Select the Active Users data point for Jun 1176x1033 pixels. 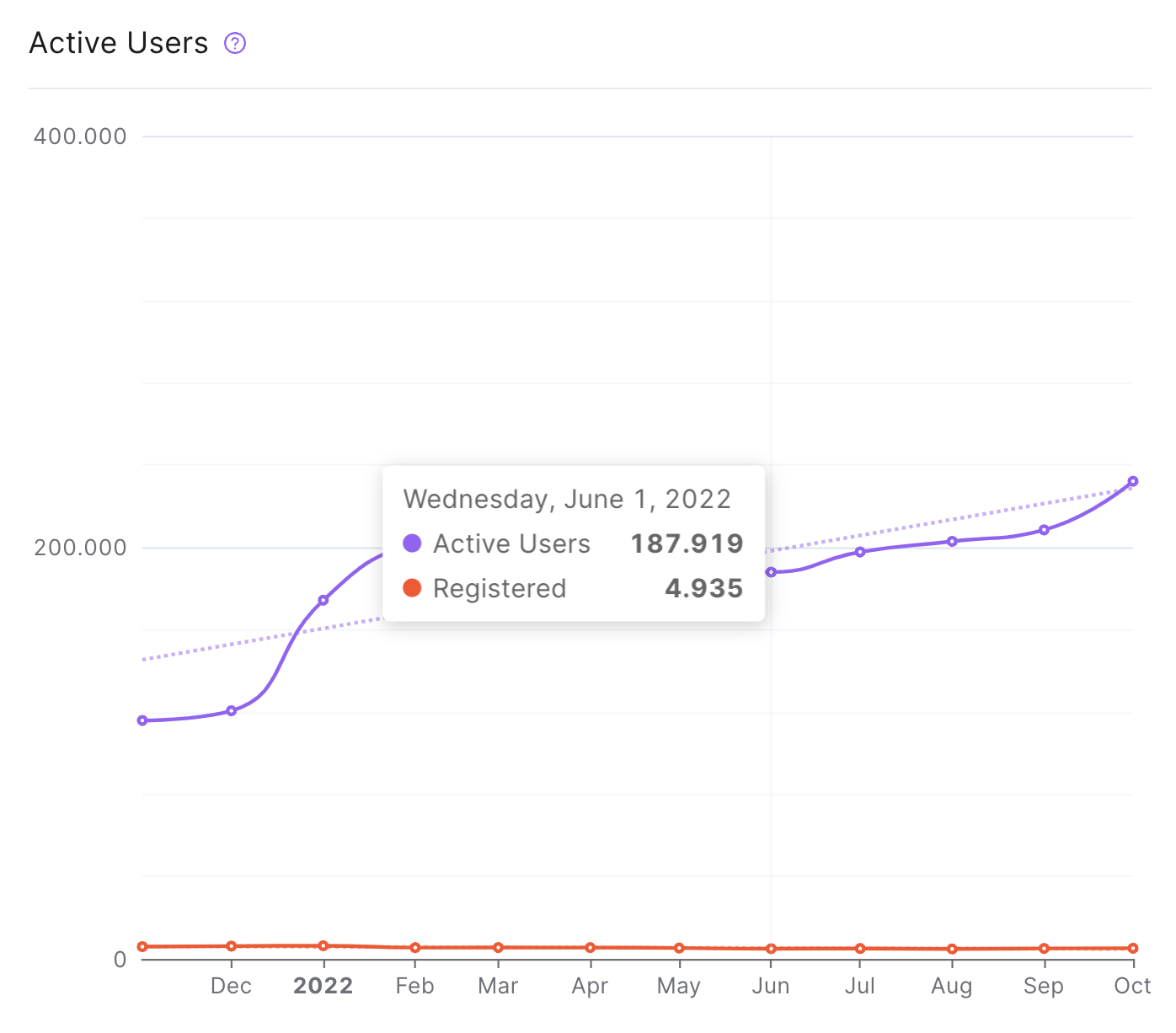771,572
